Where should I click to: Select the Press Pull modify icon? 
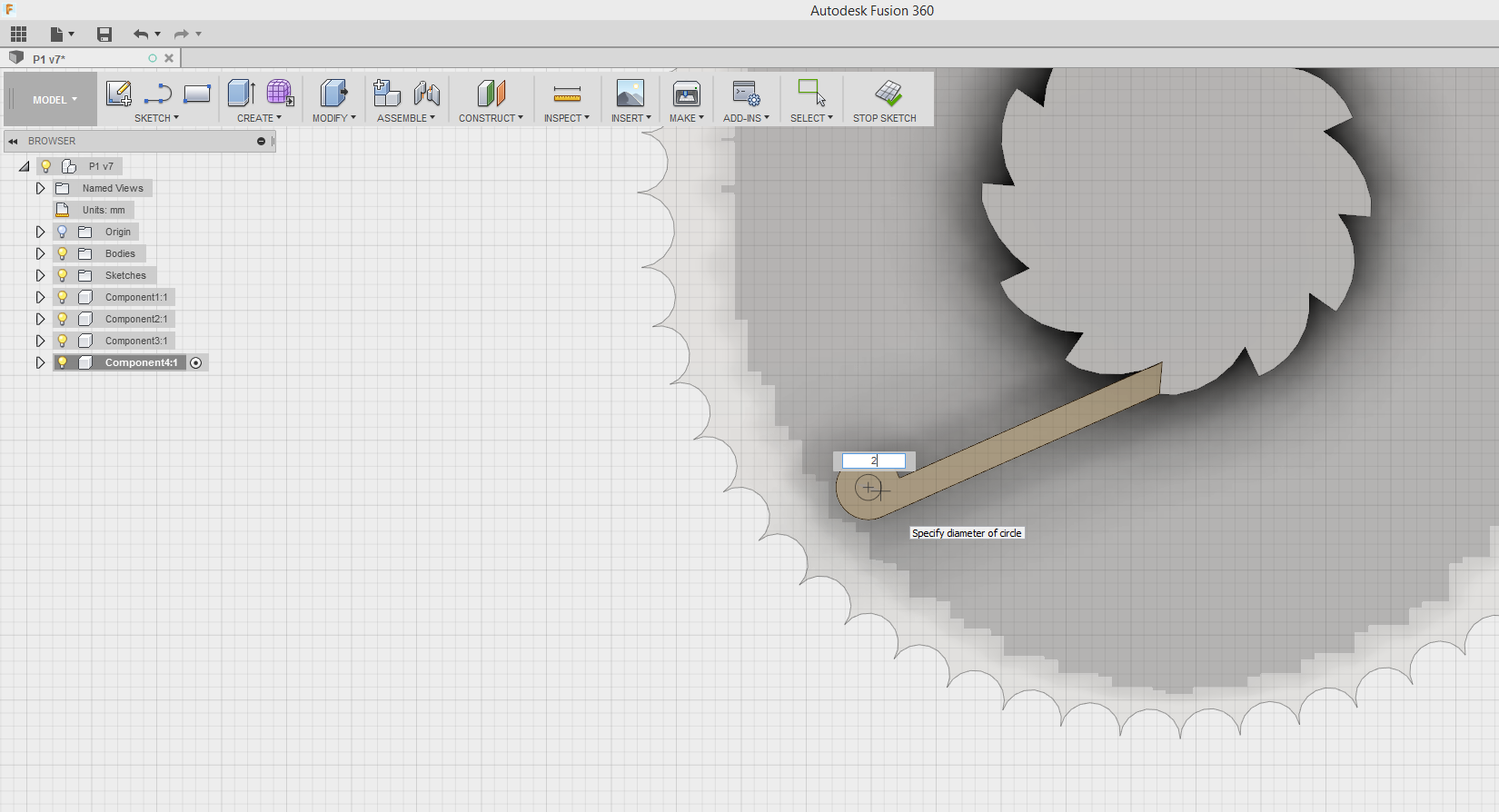(x=333, y=94)
